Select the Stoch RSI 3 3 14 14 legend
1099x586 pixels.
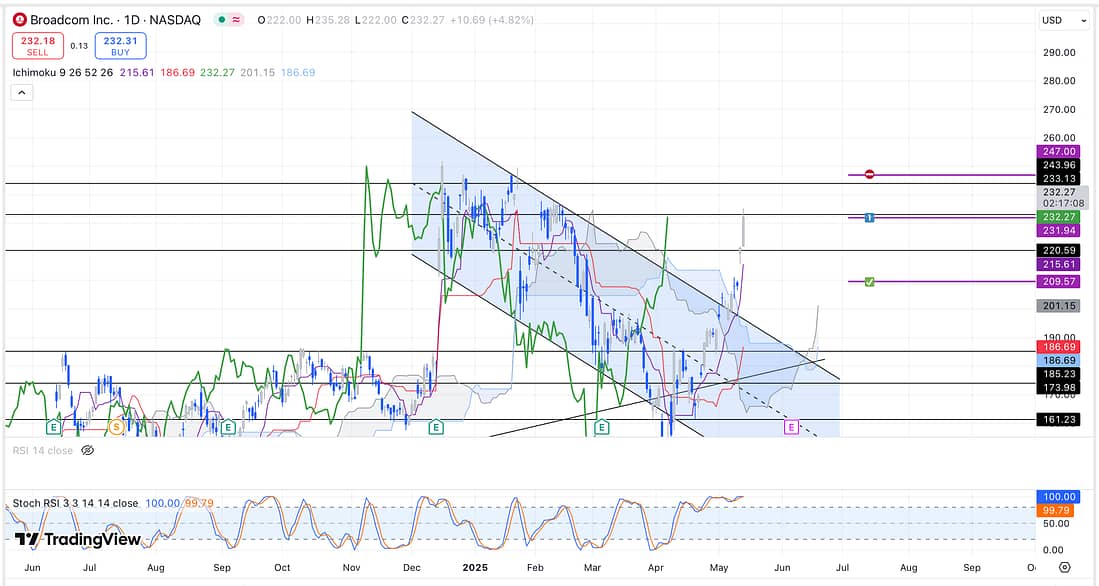pyautogui.click(x=75, y=503)
